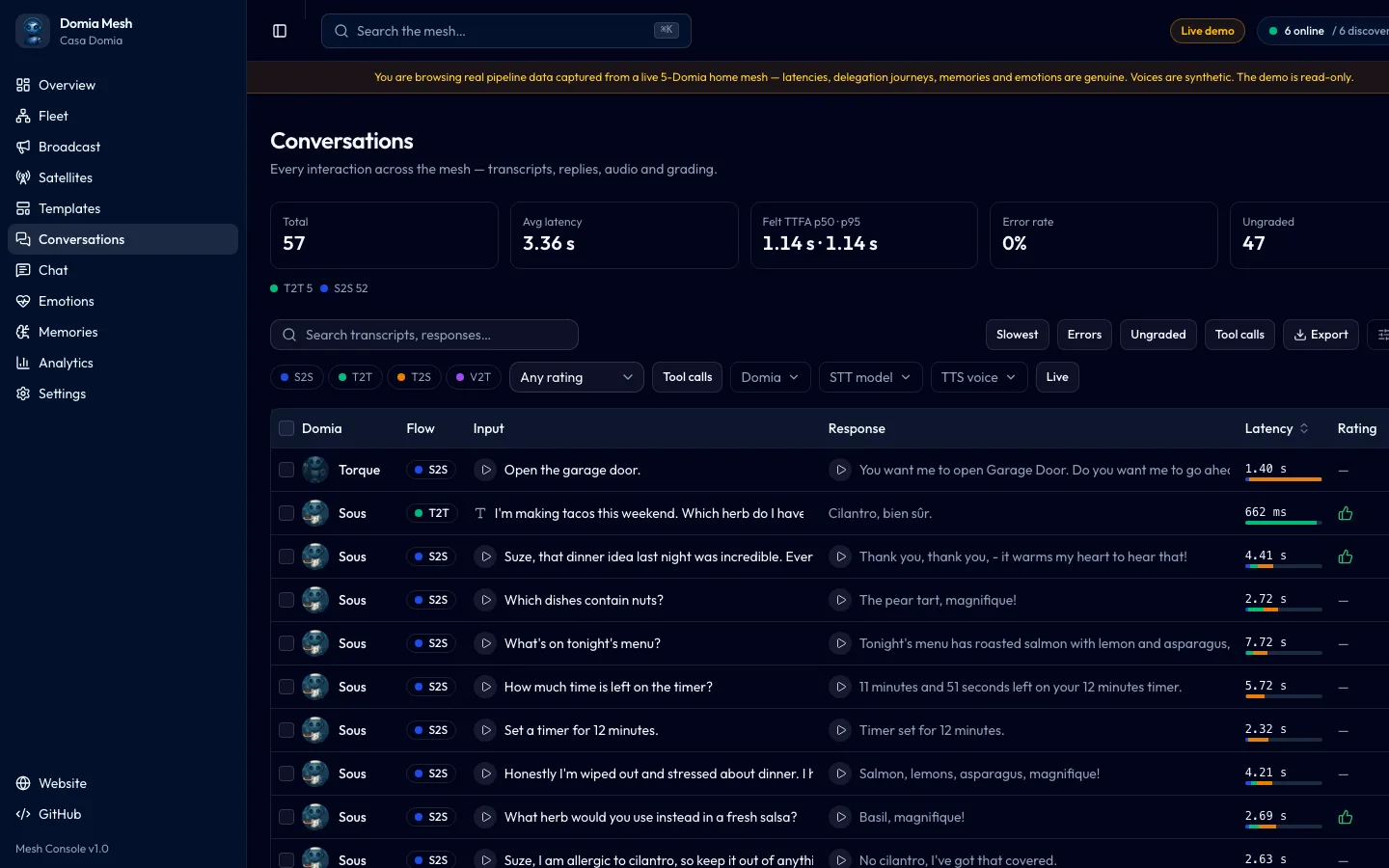Toggle the V2T flow filter chip
This screenshot has width=1389, height=868.
click(x=474, y=377)
